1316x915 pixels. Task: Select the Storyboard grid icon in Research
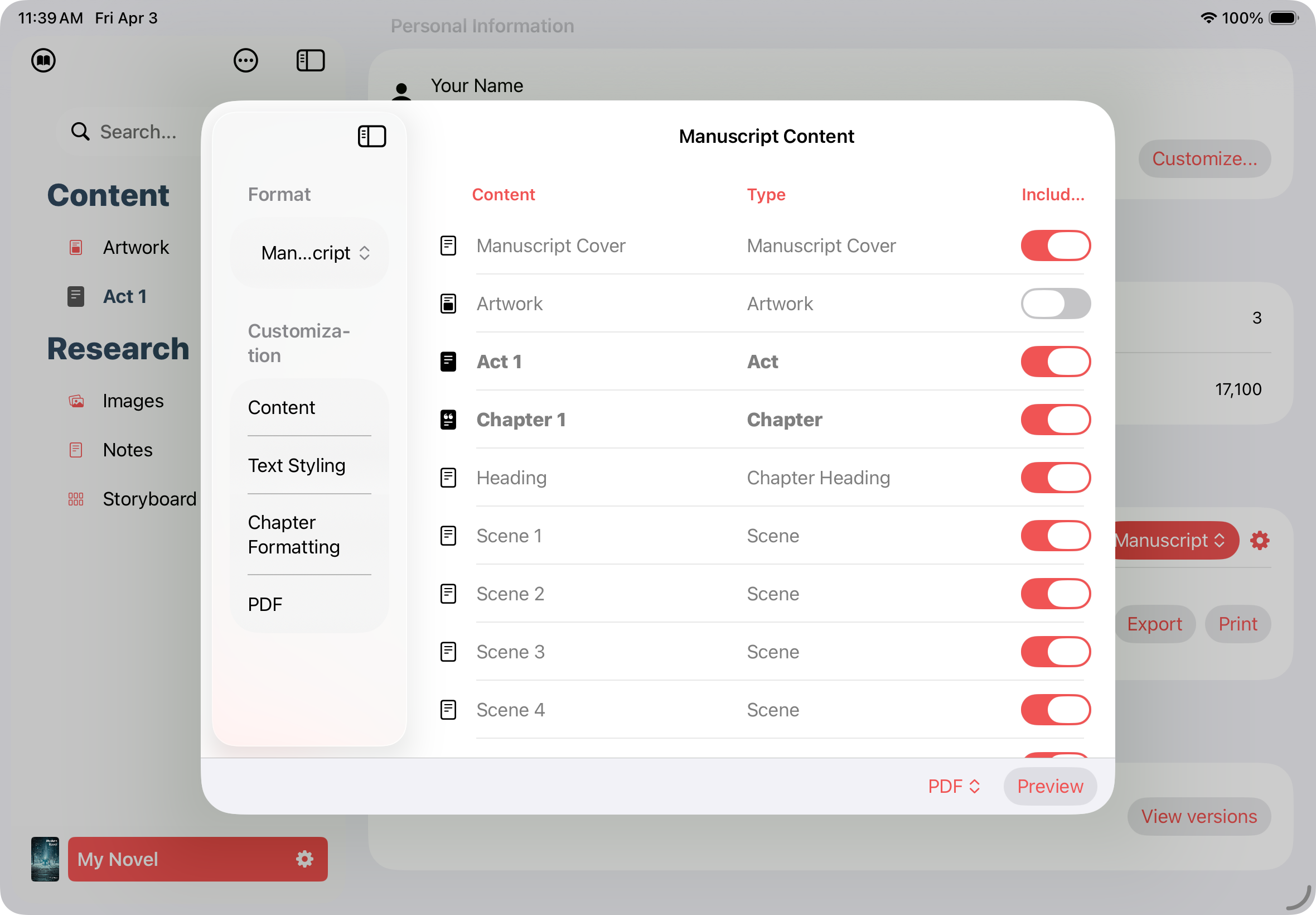click(76, 499)
